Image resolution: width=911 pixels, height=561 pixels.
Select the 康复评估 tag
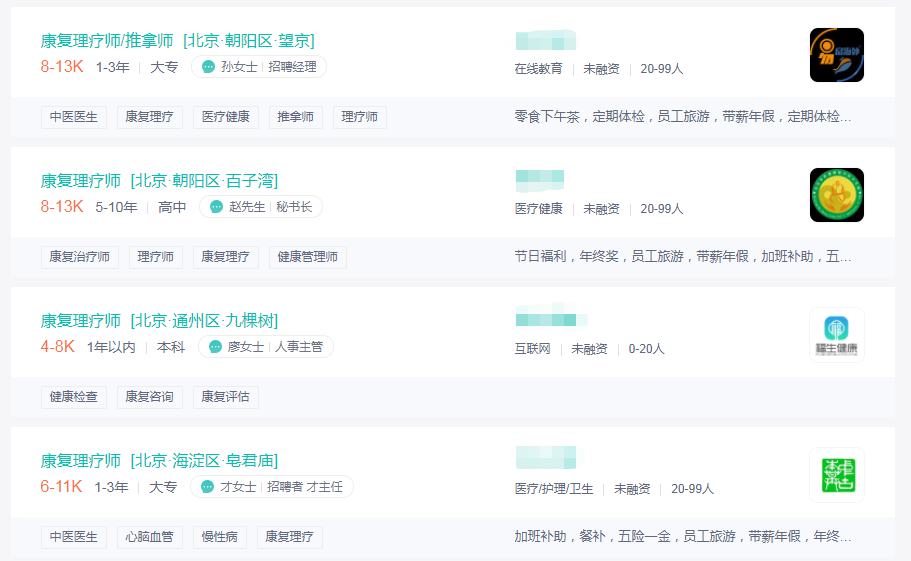[x=225, y=397]
